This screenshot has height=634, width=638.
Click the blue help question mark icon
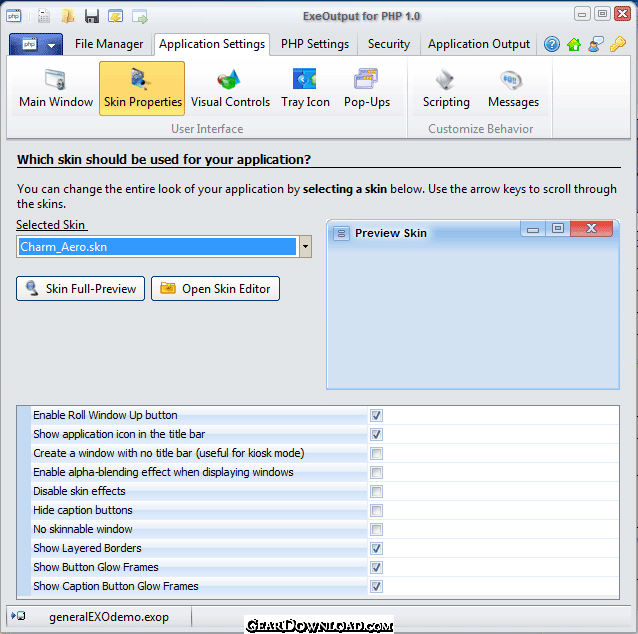pyautogui.click(x=552, y=44)
